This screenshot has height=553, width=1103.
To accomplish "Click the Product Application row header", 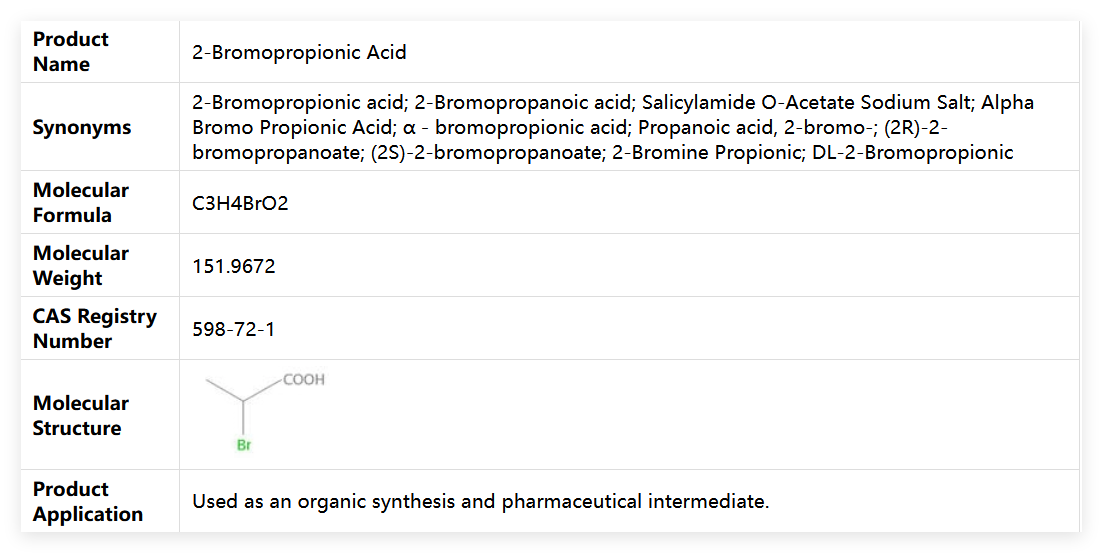I will point(88,501).
